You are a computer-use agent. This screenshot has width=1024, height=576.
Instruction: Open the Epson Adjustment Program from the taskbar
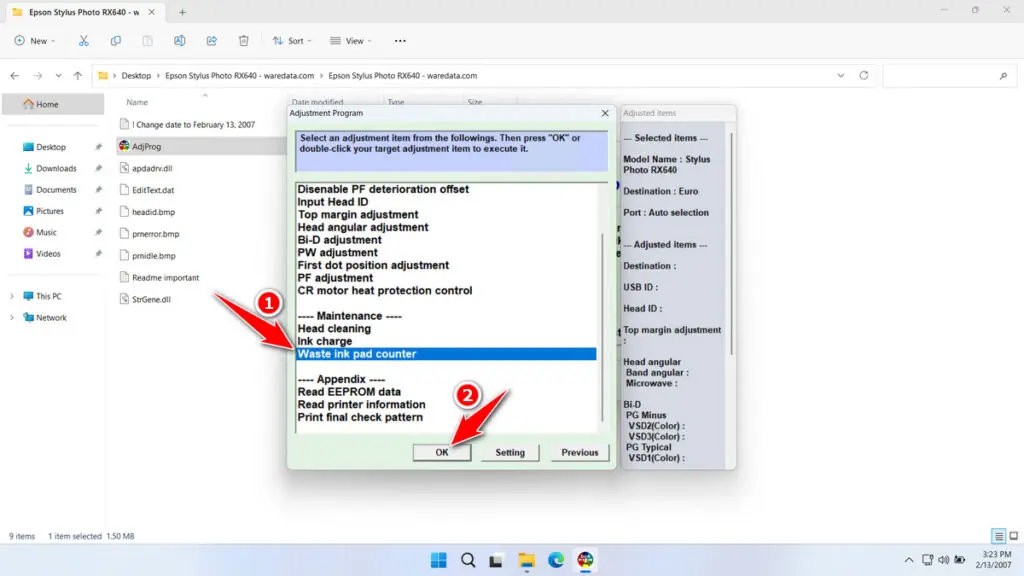point(586,559)
